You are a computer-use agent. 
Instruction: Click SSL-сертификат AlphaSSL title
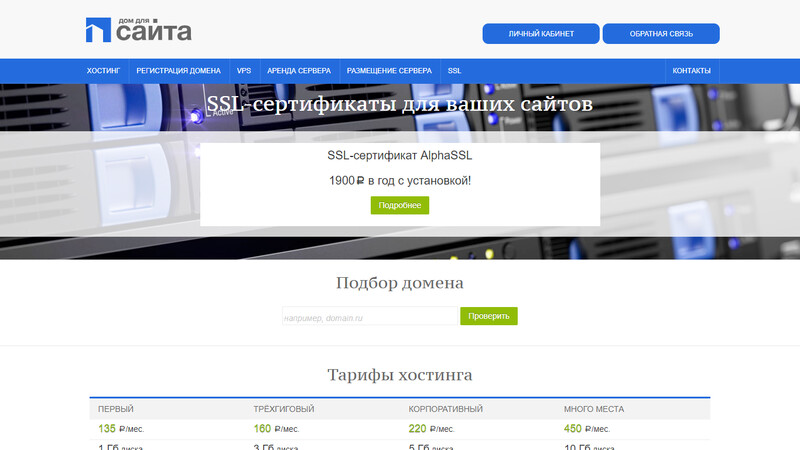(x=399, y=156)
